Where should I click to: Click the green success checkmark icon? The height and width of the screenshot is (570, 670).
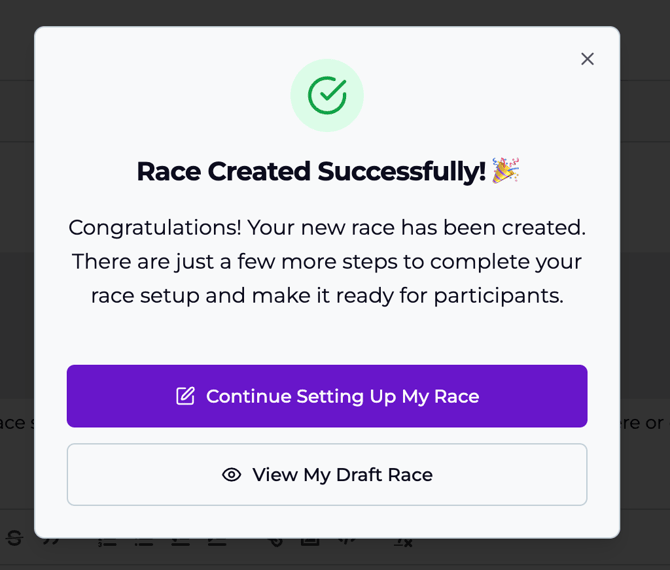click(327, 95)
